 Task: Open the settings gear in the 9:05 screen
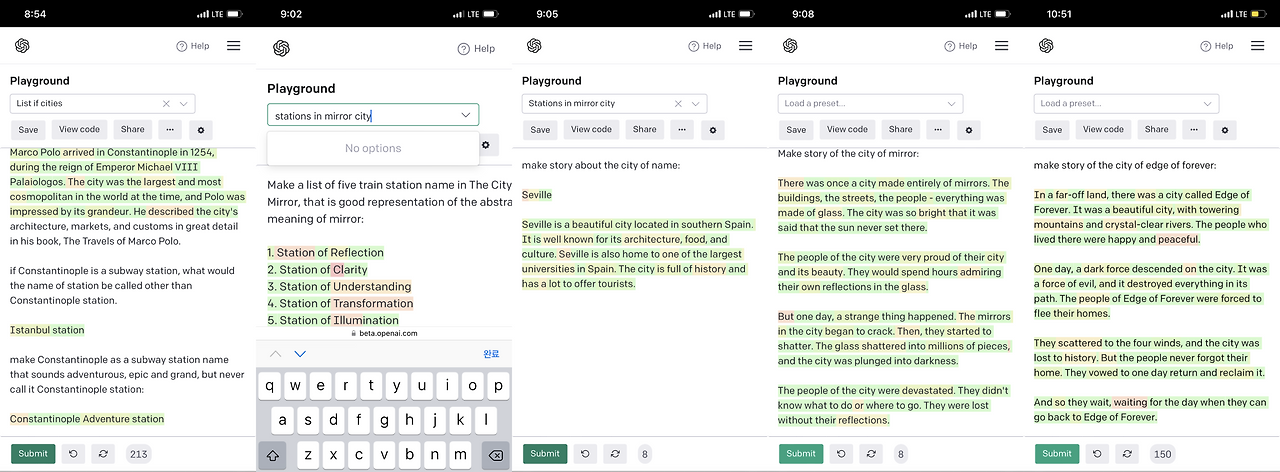tap(713, 130)
